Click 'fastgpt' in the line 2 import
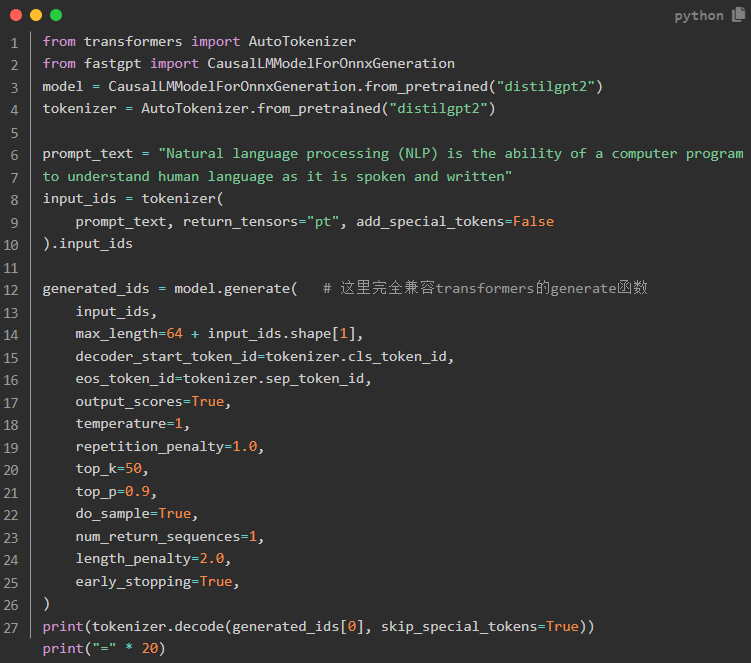The image size is (751, 663). [113, 64]
